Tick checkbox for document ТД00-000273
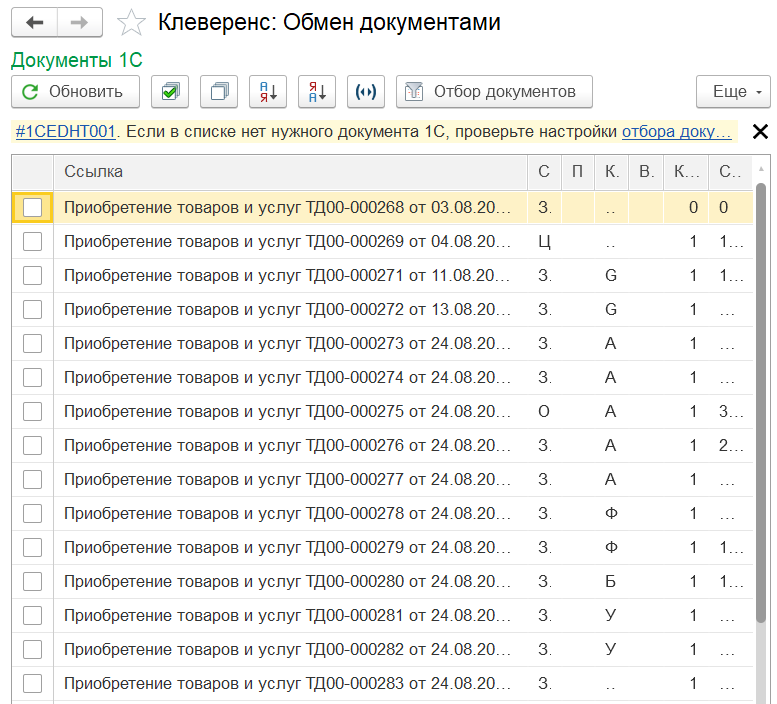This screenshot has width=777, height=704. coord(33,343)
